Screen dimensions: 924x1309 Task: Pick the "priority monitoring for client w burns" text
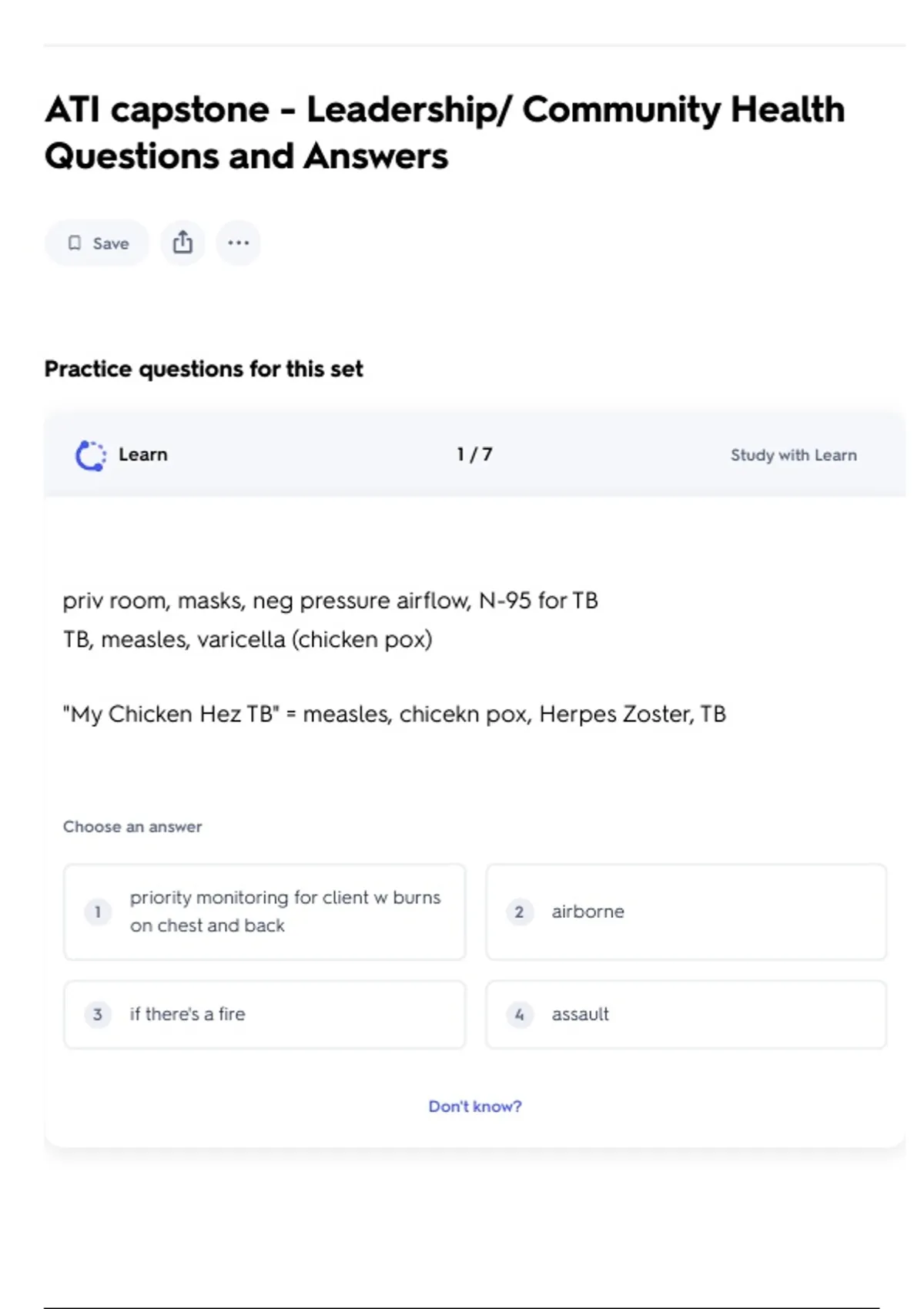[285, 898]
